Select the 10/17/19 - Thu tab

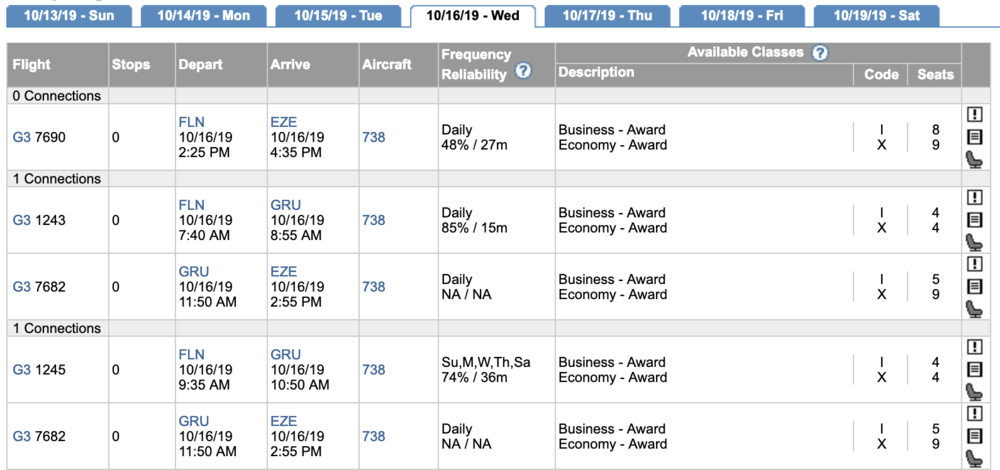(x=607, y=16)
